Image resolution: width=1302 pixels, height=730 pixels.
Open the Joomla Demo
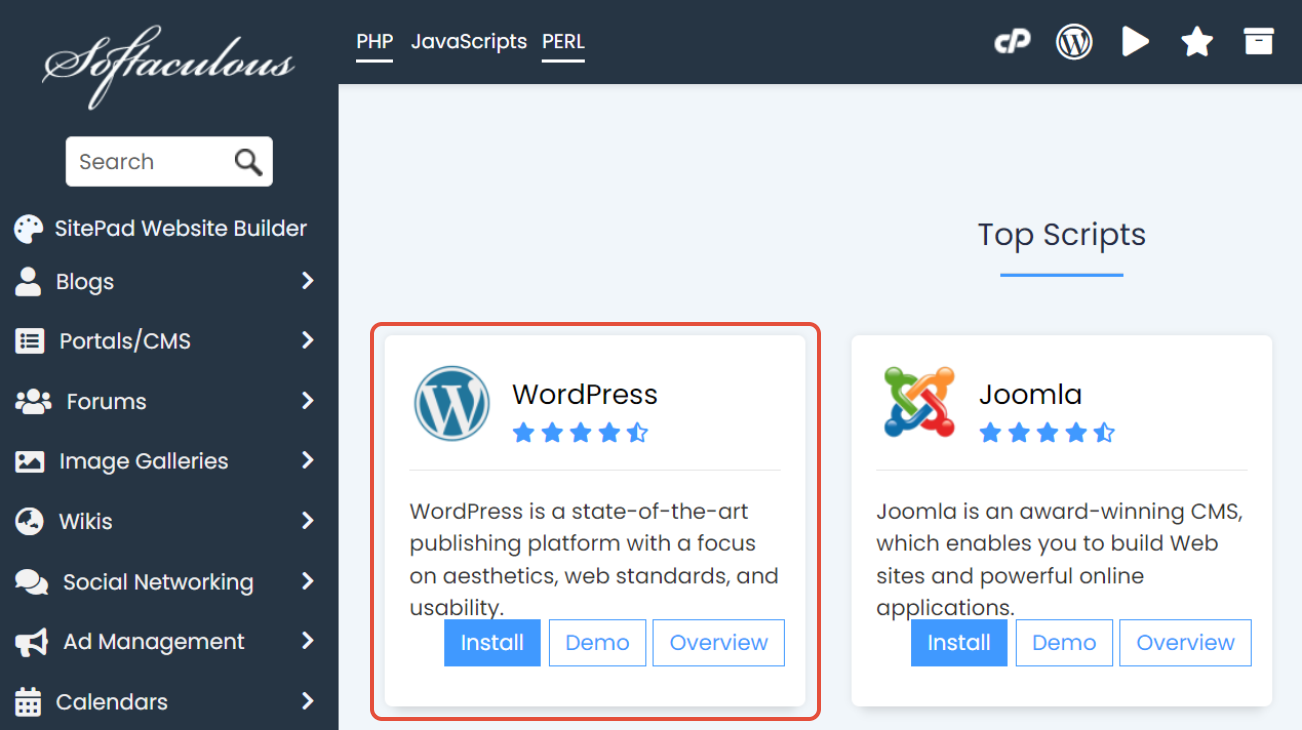(1064, 643)
